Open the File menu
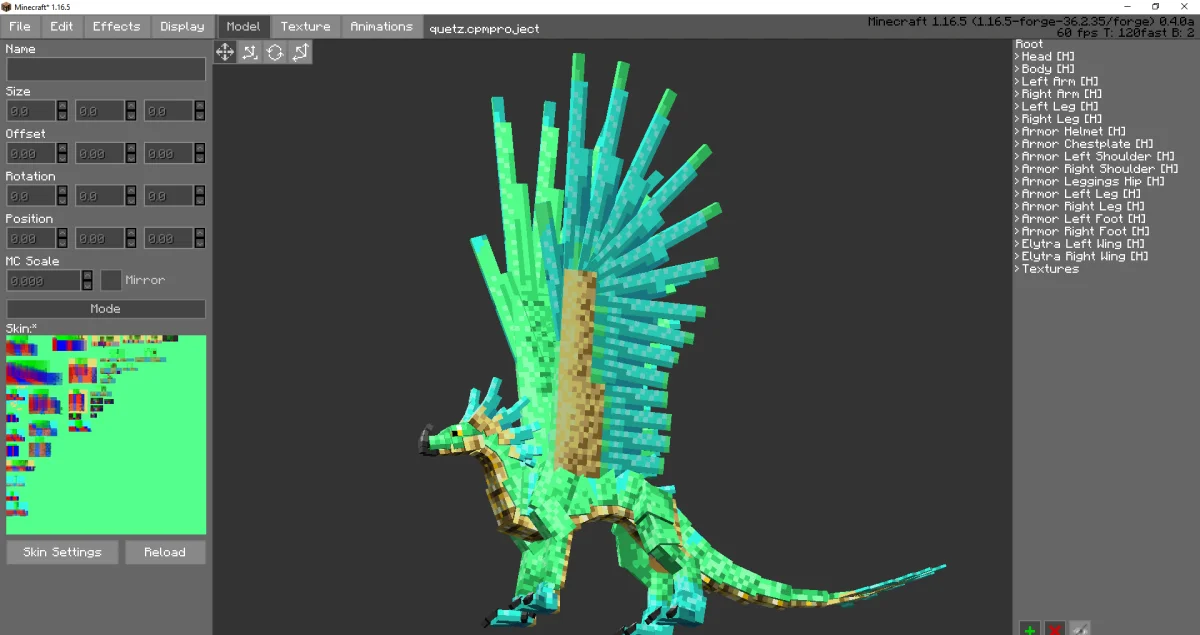The height and width of the screenshot is (635, 1200). point(20,27)
